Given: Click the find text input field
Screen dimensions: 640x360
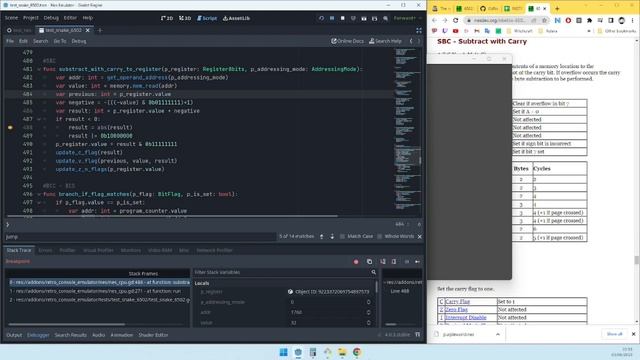Looking at the screenshot, I should [140, 237].
